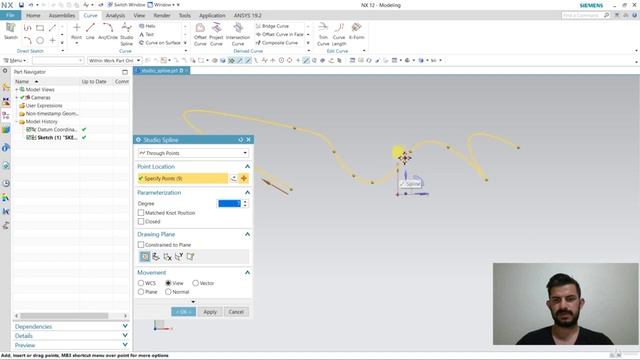
Task: Collapse the Drawing Plane section
Action: [247, 234]
